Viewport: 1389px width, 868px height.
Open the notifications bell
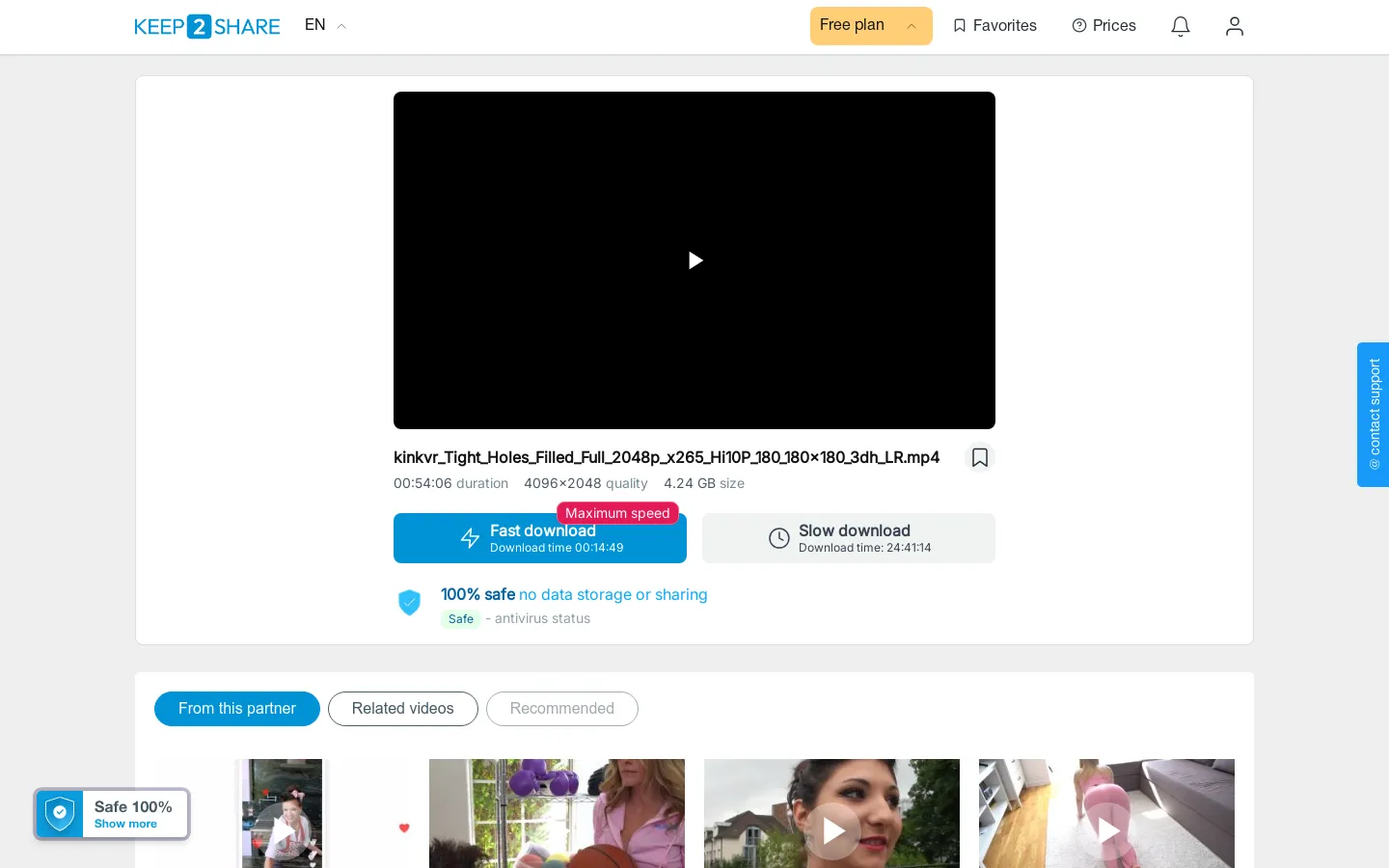coord(1181,26)
